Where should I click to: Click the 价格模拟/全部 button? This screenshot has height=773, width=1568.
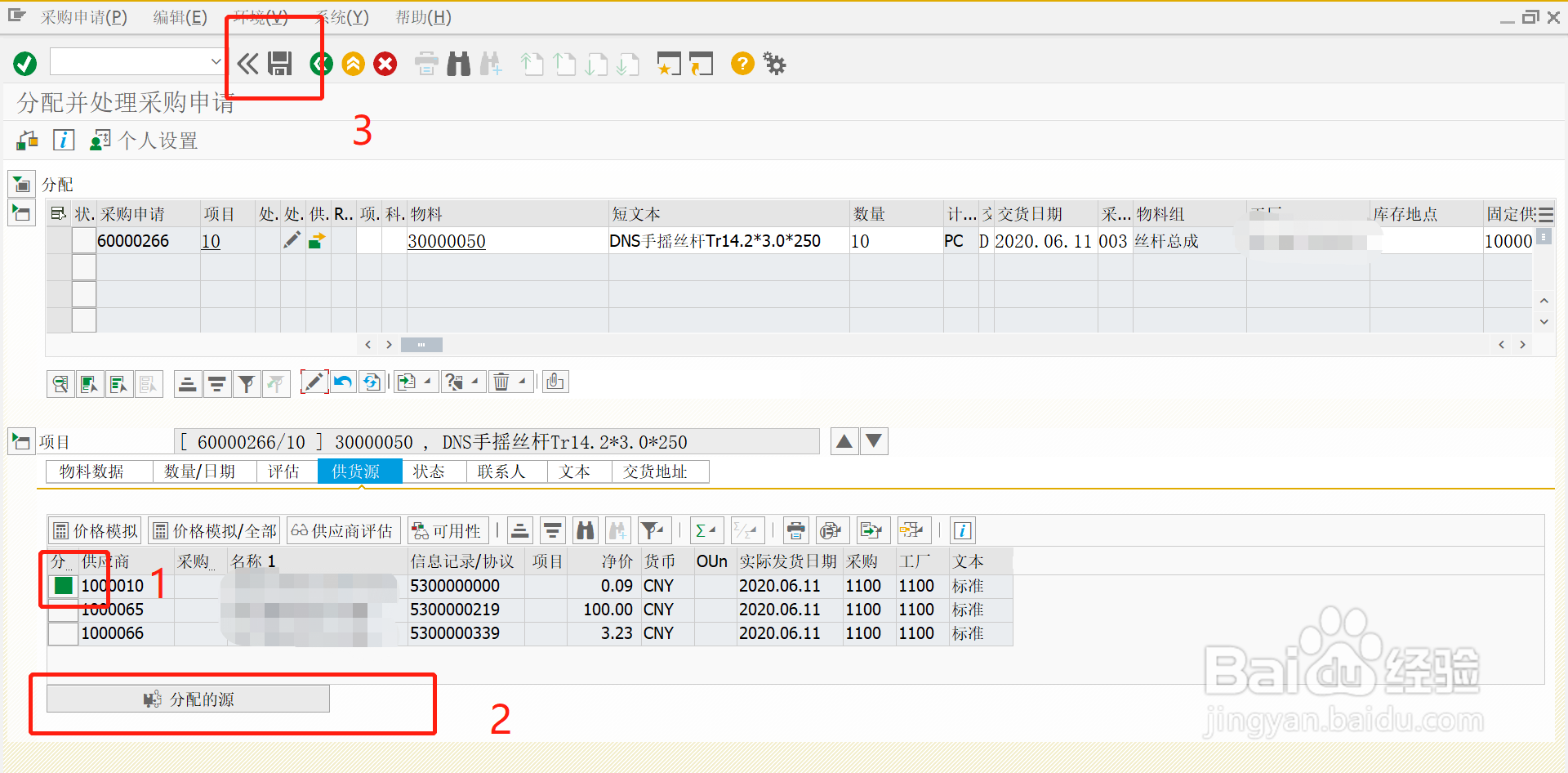pyautogui.click(x=215, y=531)
